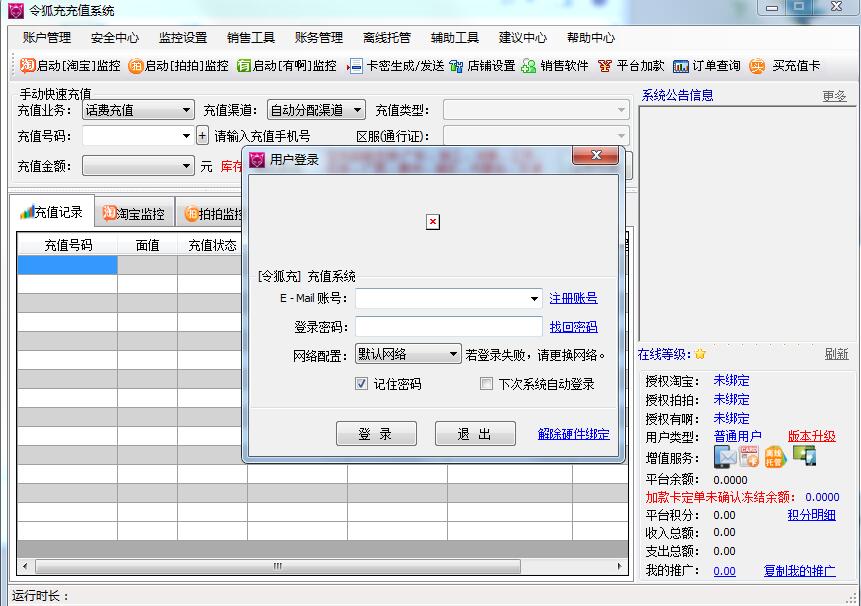
Task: Open the 注册账号 link
Action: 573,298
